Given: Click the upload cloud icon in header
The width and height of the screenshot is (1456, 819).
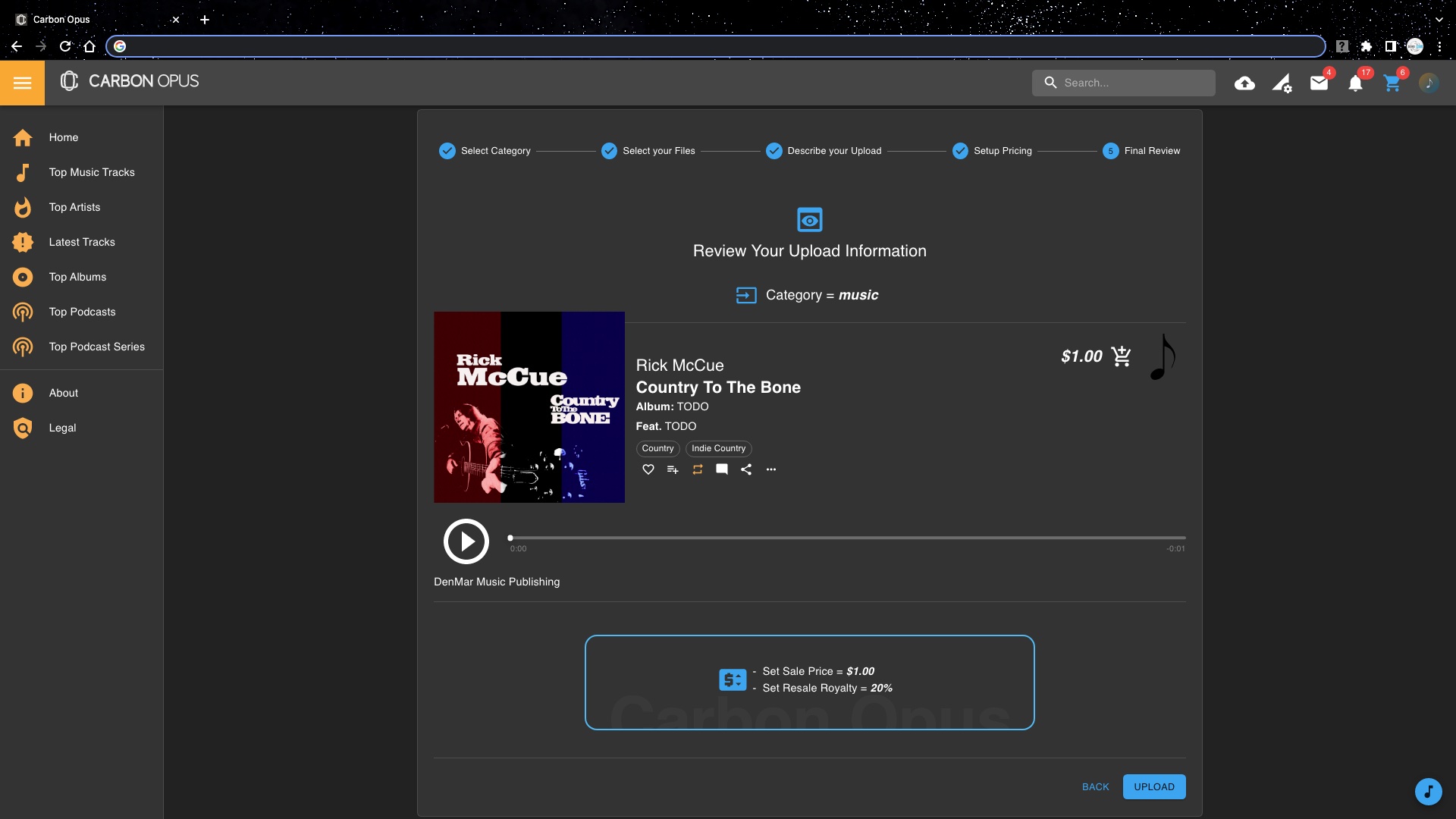Looking at the screenshot, I should 1244,83.
